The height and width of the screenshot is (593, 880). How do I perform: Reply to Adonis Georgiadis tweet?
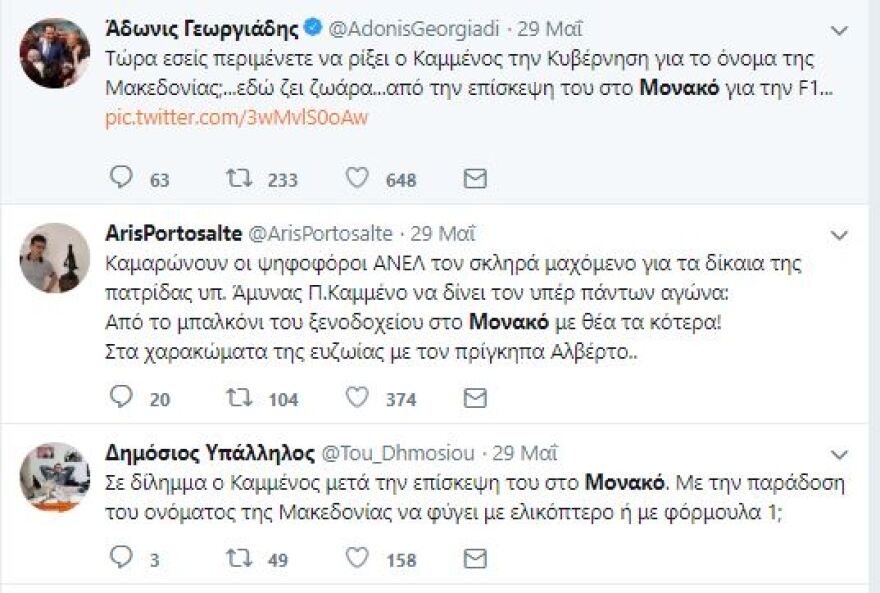point(120,177)
